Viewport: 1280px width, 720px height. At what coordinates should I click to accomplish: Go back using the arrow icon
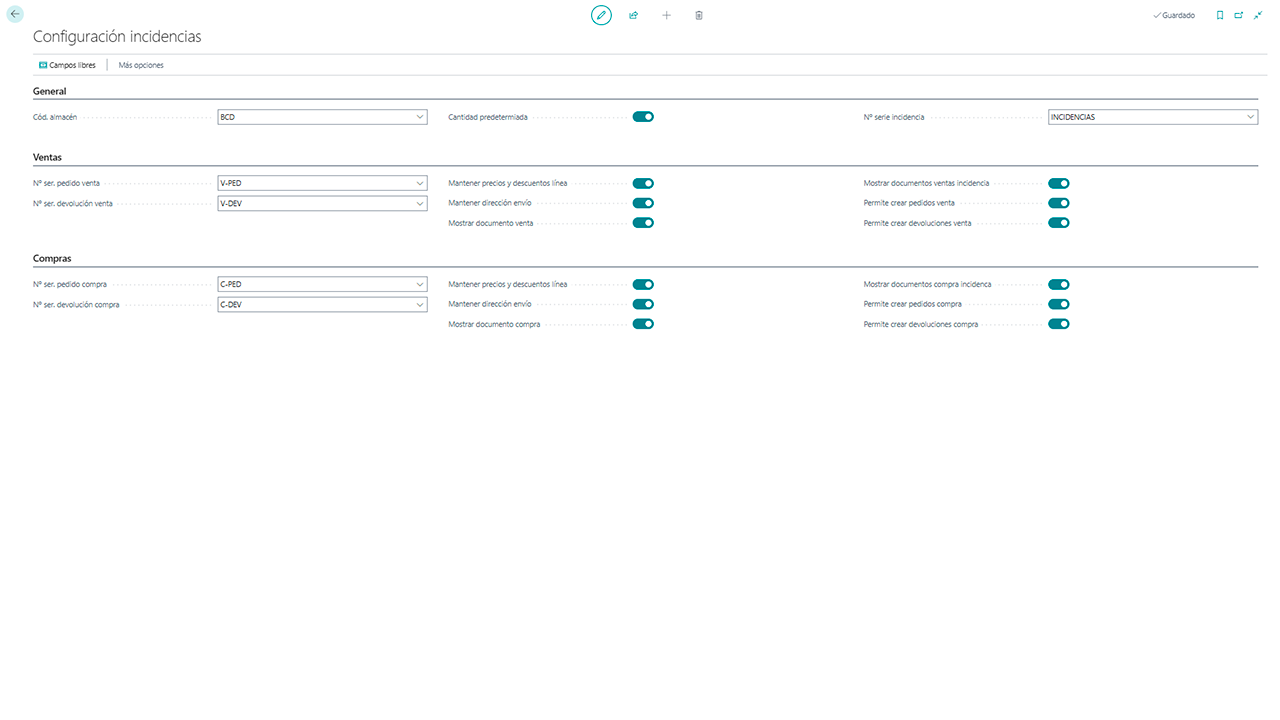[x=15, y=14]
